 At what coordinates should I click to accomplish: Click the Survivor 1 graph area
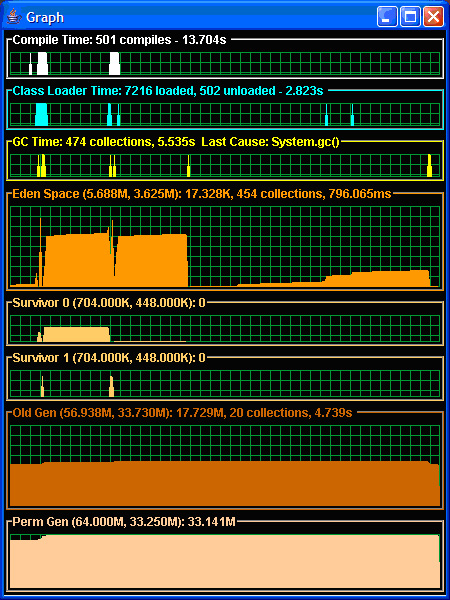point(225,383)
